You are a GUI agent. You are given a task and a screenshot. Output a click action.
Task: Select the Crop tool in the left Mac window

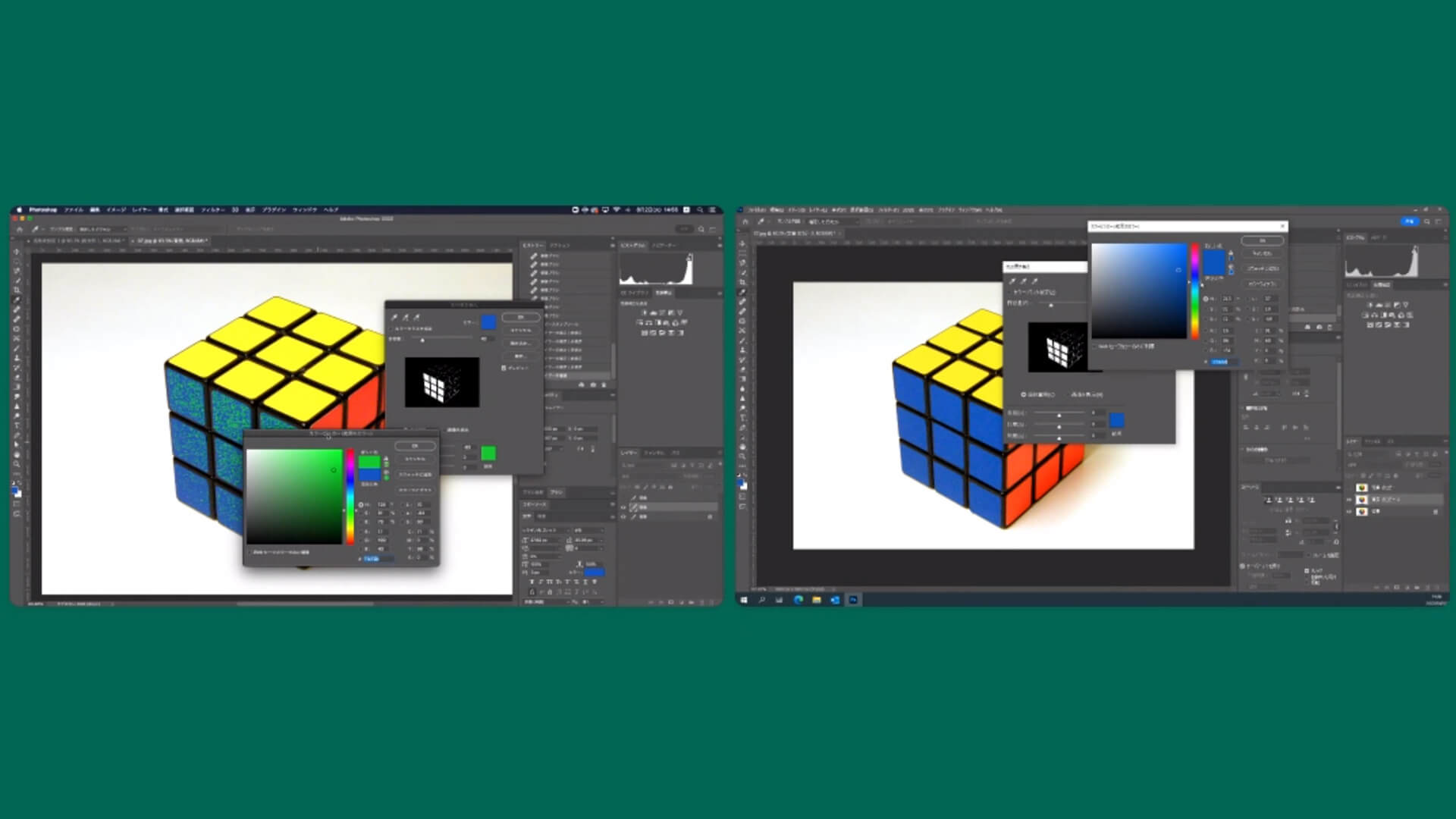point(17,290)
